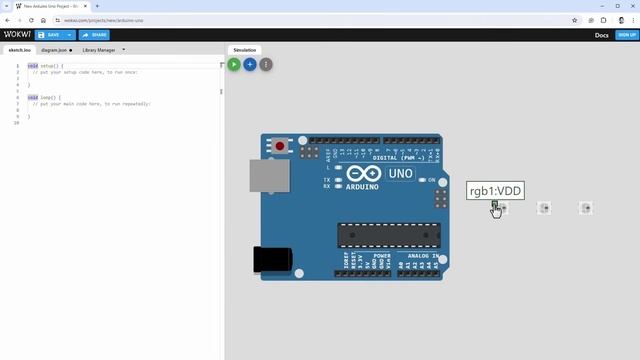Switch to the sketch.ino tab
This screenshot has width=640, height=360.
coord(20,50)
